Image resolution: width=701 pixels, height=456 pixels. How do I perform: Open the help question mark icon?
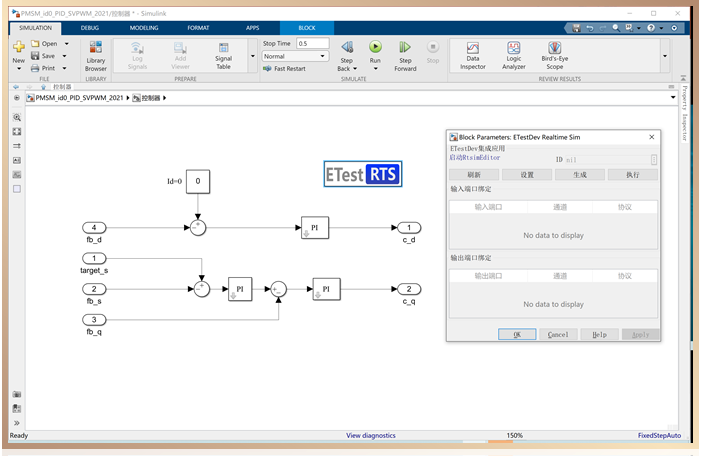[651, 28]
